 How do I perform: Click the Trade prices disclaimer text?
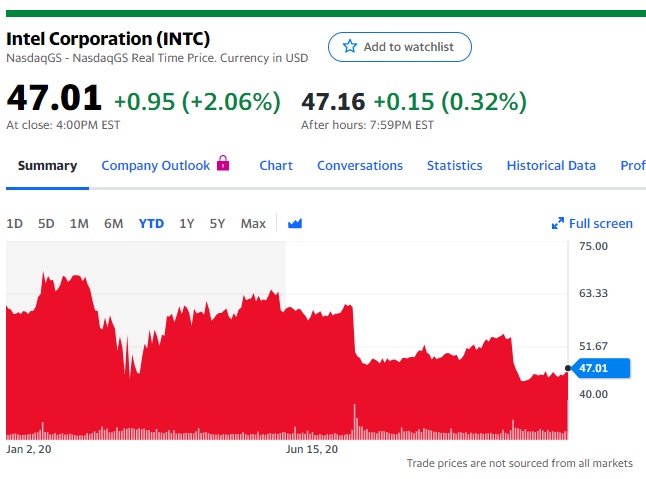pos(520,463)
